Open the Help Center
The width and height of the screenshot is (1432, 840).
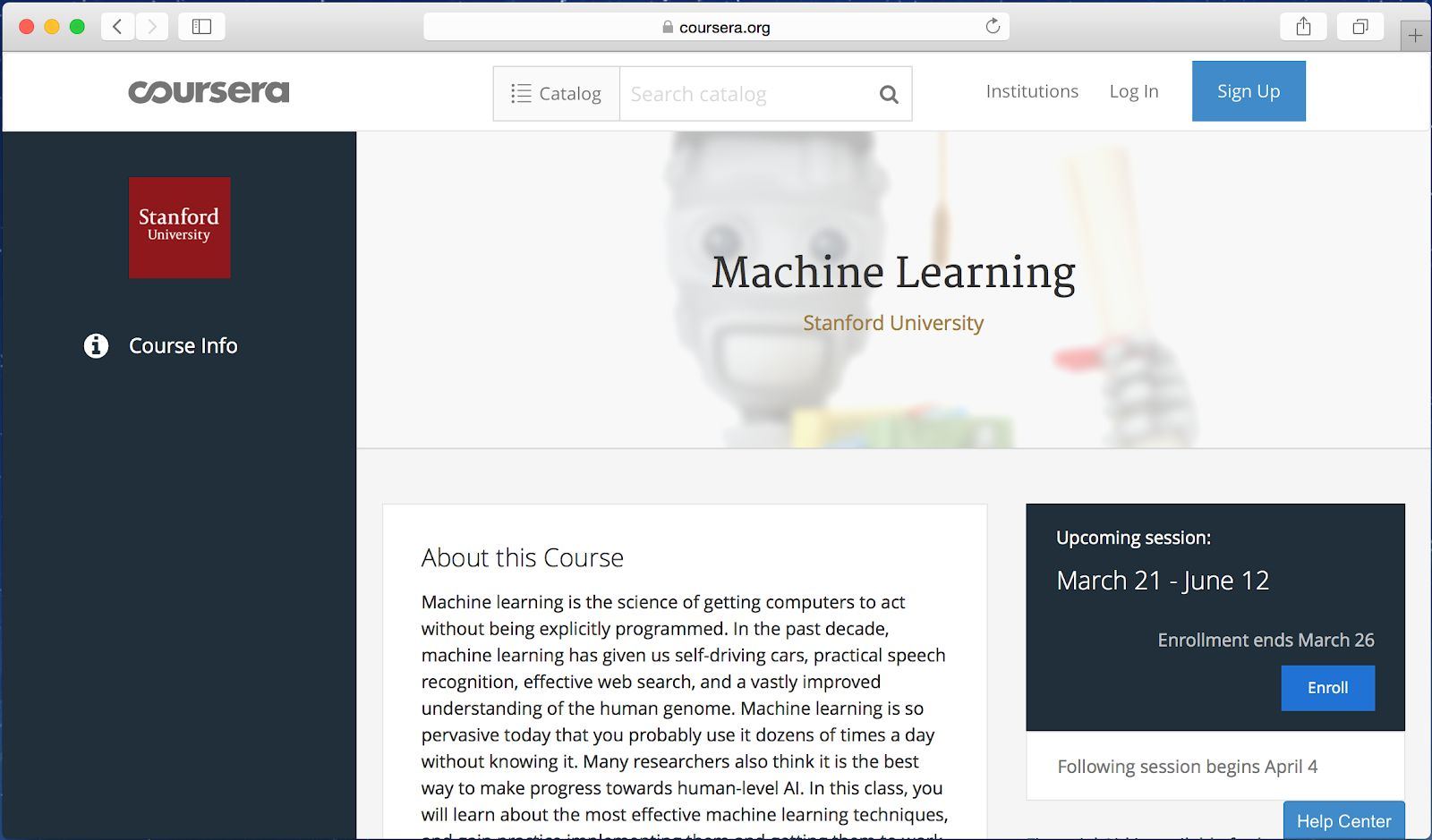tap(1343, 820)
